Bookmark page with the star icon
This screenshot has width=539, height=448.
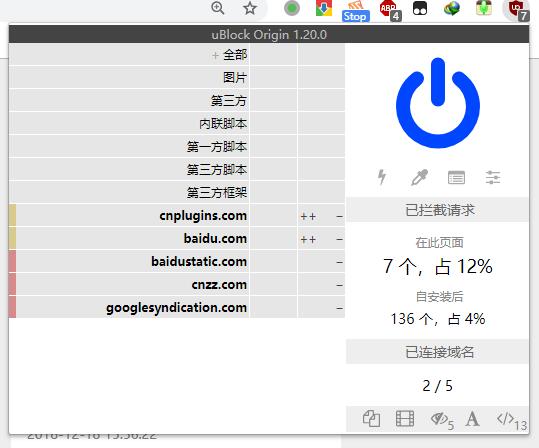(250, 8)
